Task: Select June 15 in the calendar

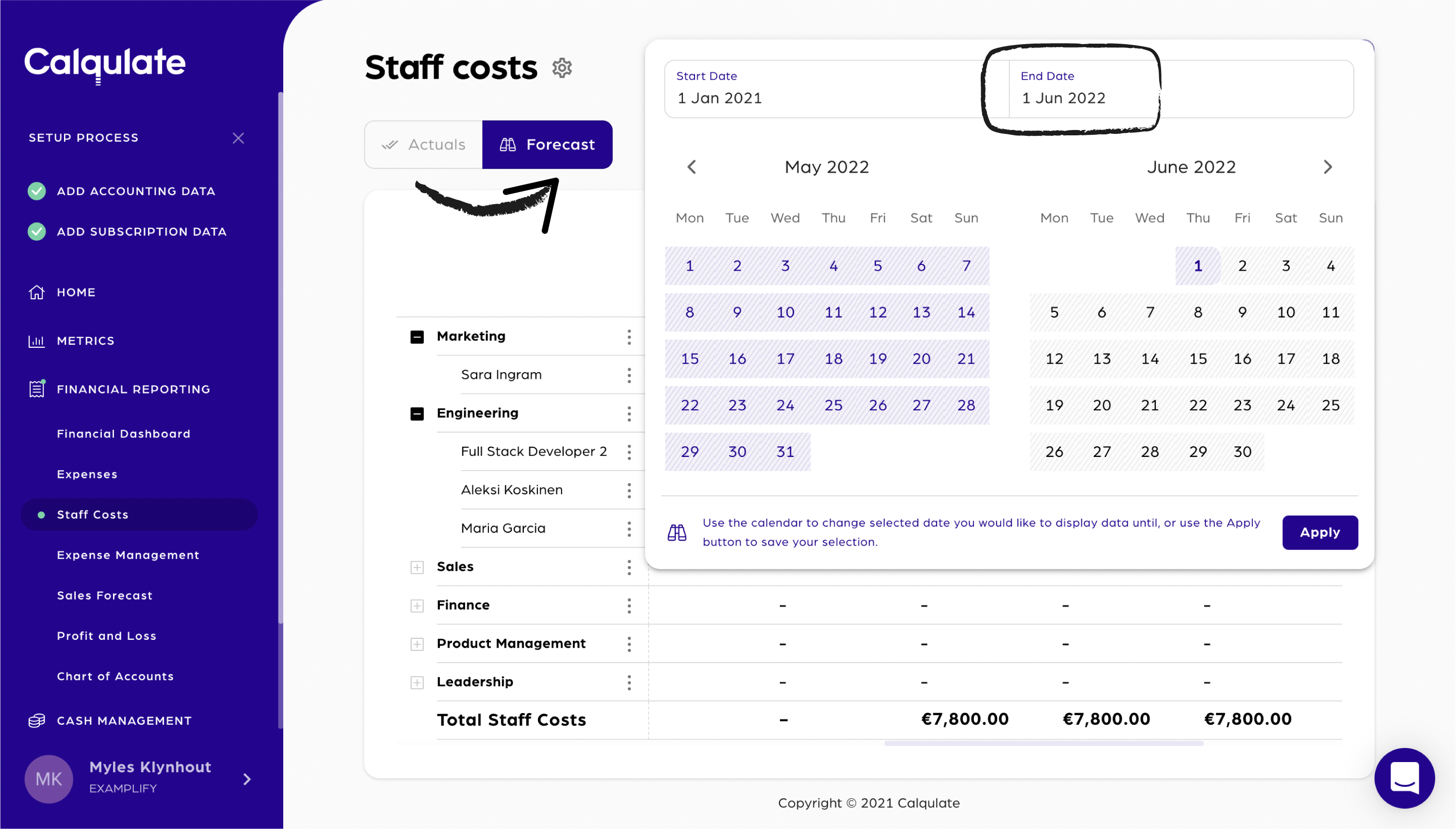Action: [1197, 358]
